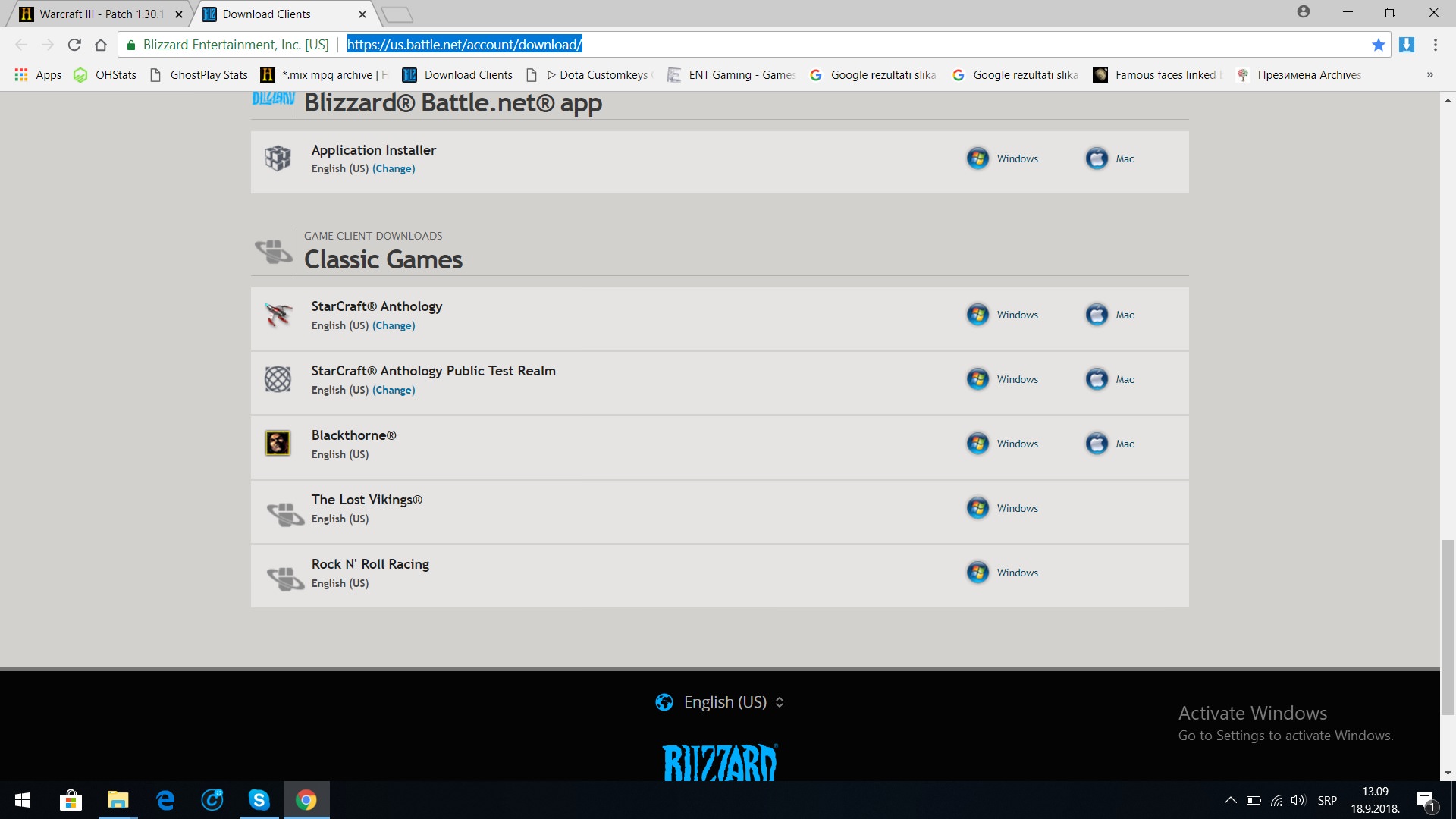Click the Chrome taskbar icon
The width and height of the screenshot is (1456, 819).
coord(306,800)
